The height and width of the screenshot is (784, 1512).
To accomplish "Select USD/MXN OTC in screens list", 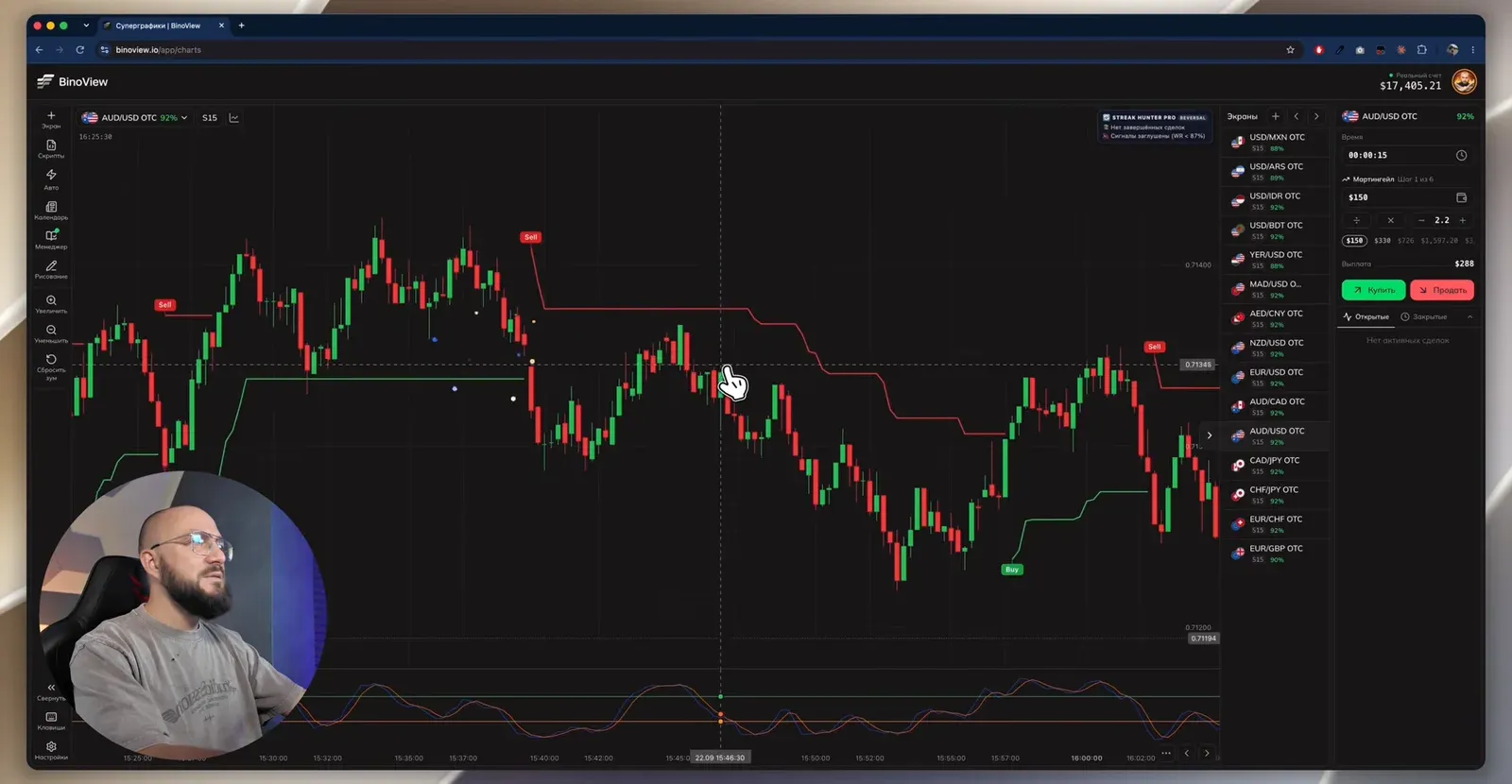I will (x=1277, y=142).
